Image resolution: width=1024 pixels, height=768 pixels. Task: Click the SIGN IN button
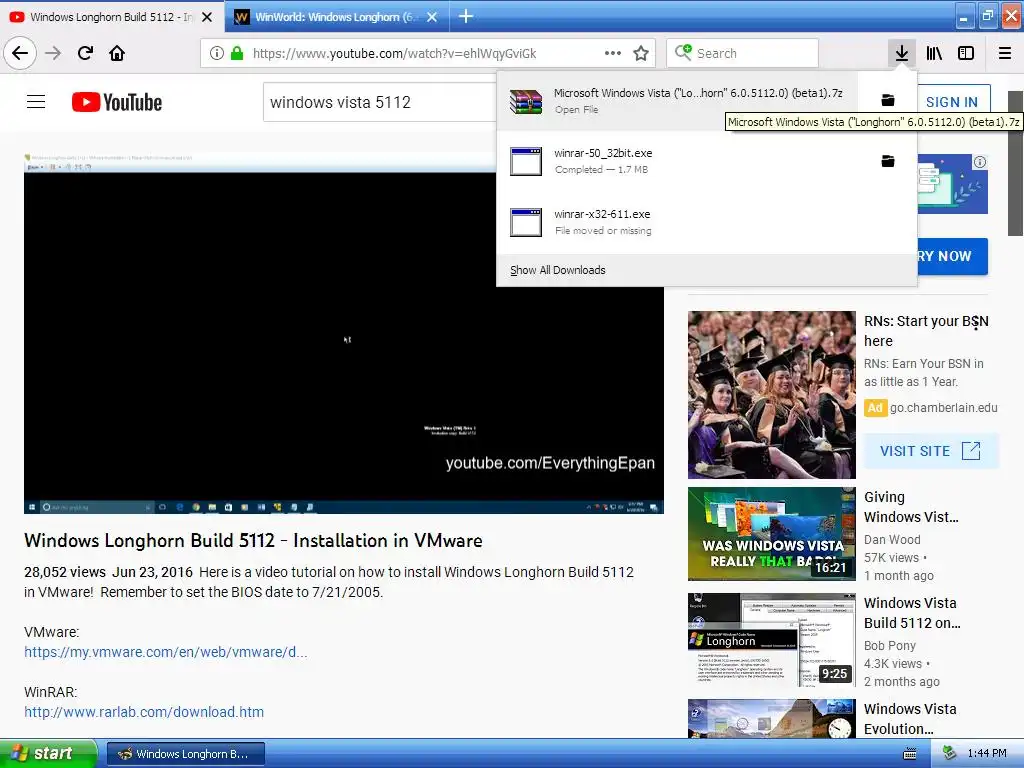tap(952, 102)
